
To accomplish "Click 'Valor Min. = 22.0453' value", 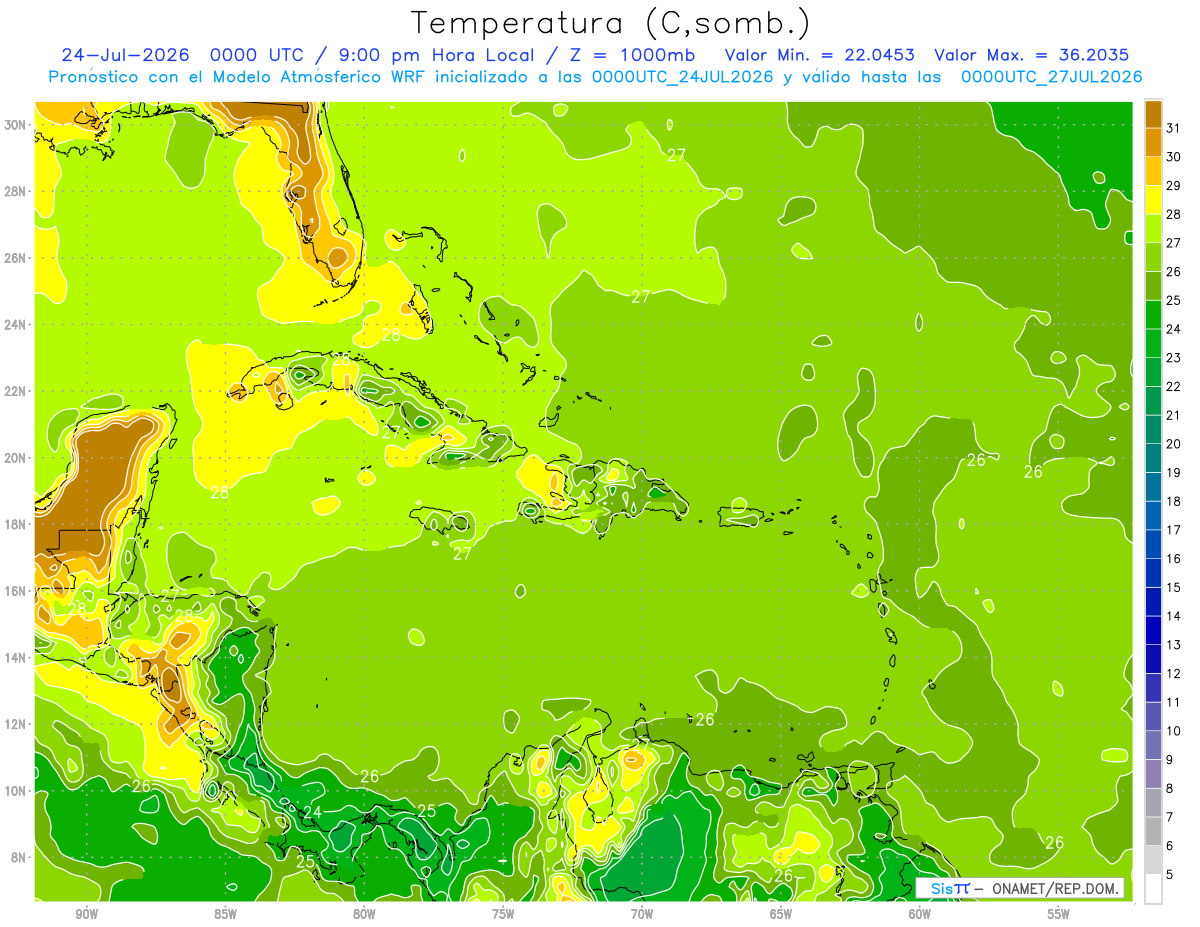I will coord(819,55).
